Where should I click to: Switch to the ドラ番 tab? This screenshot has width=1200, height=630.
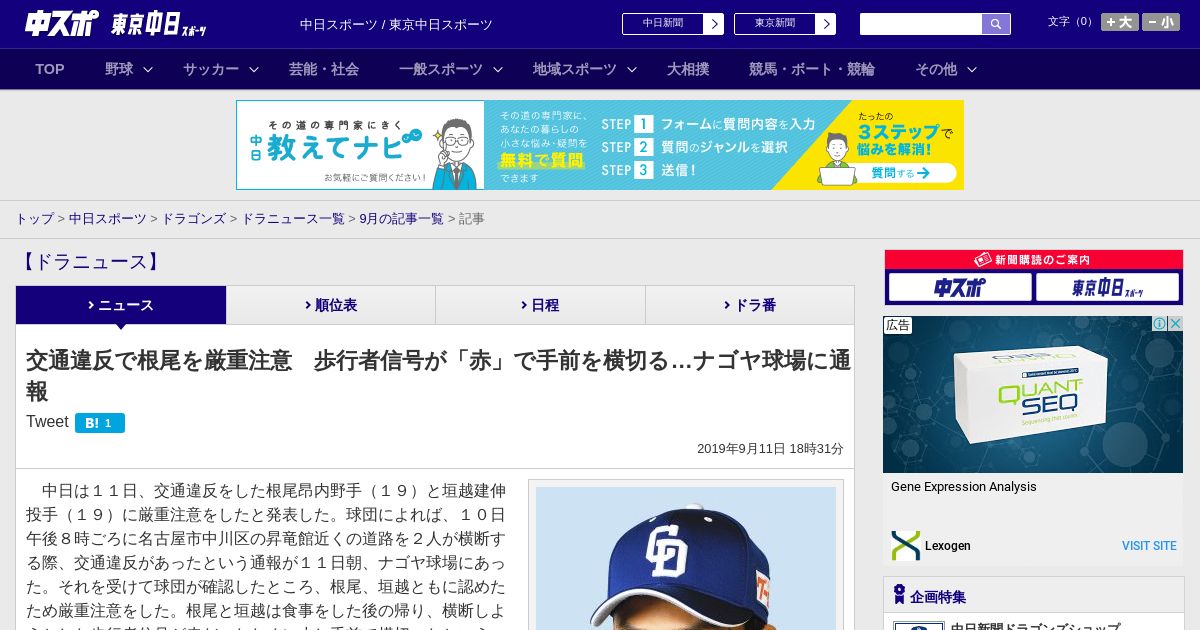(750, 305)
